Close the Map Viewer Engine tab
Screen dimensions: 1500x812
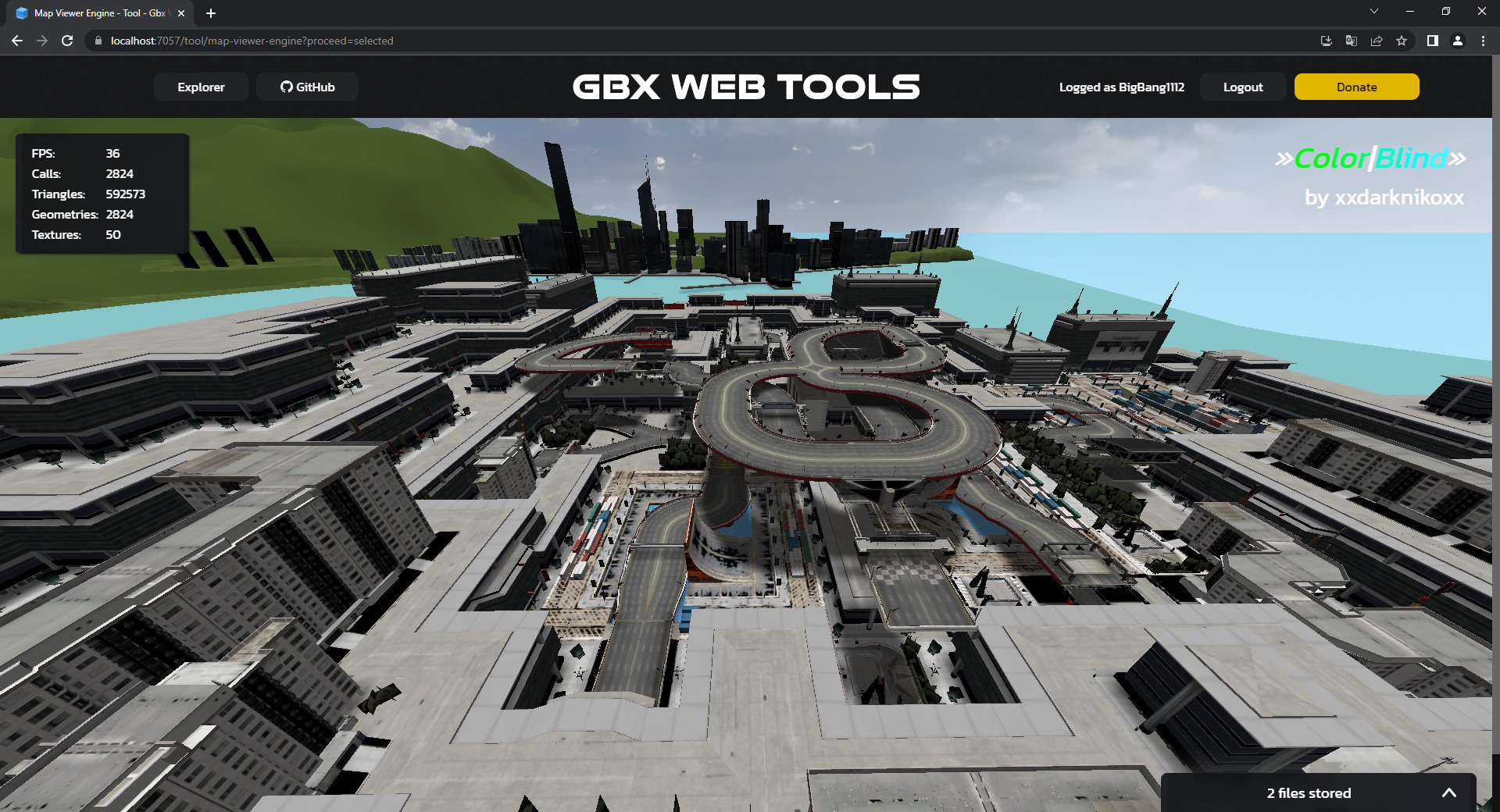181,13
